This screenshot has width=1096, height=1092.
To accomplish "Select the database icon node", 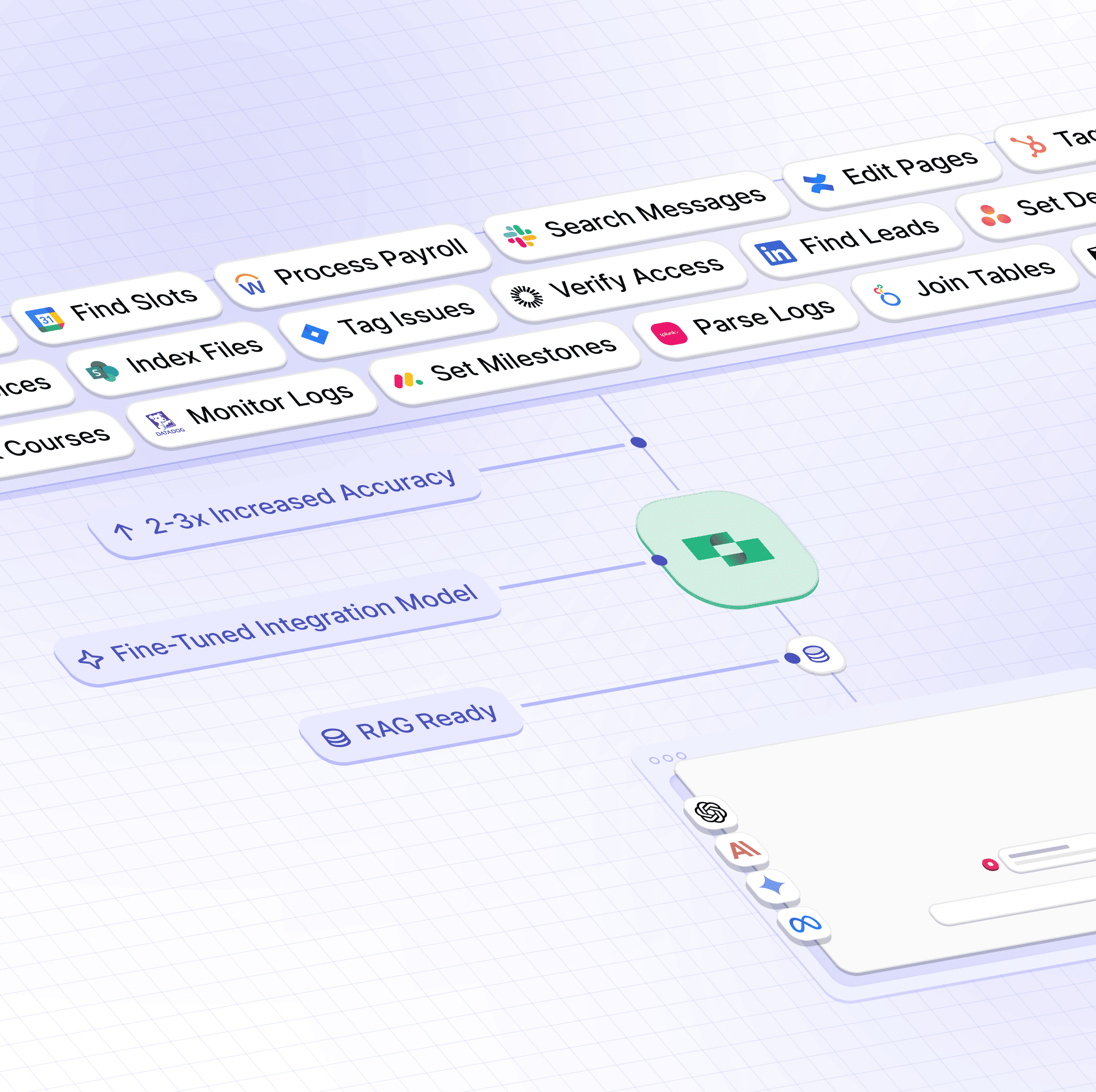I will [x=816, y=655].
